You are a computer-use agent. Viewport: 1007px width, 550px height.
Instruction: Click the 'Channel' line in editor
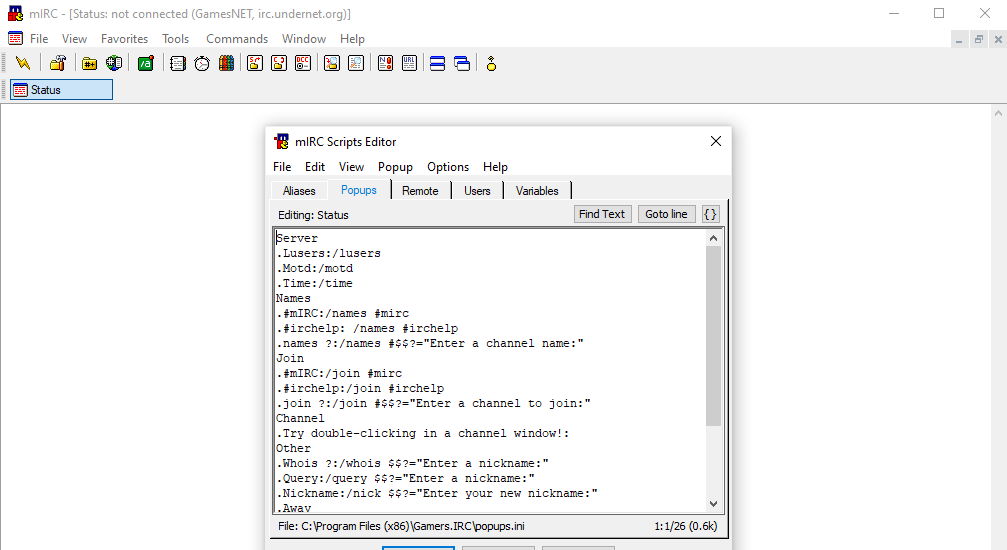click(x=300, y=418)
